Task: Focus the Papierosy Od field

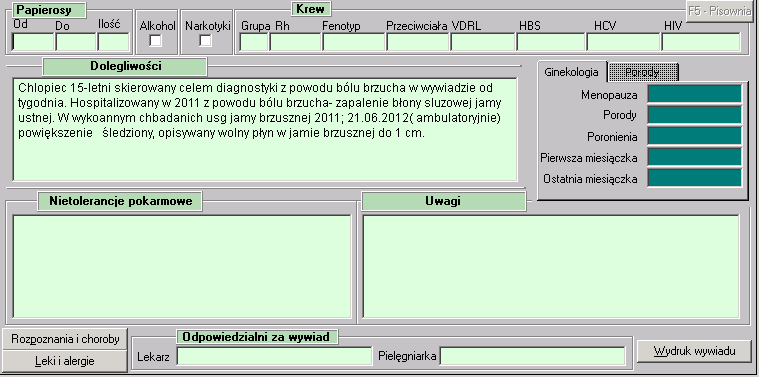Action: tap(33, 42)
